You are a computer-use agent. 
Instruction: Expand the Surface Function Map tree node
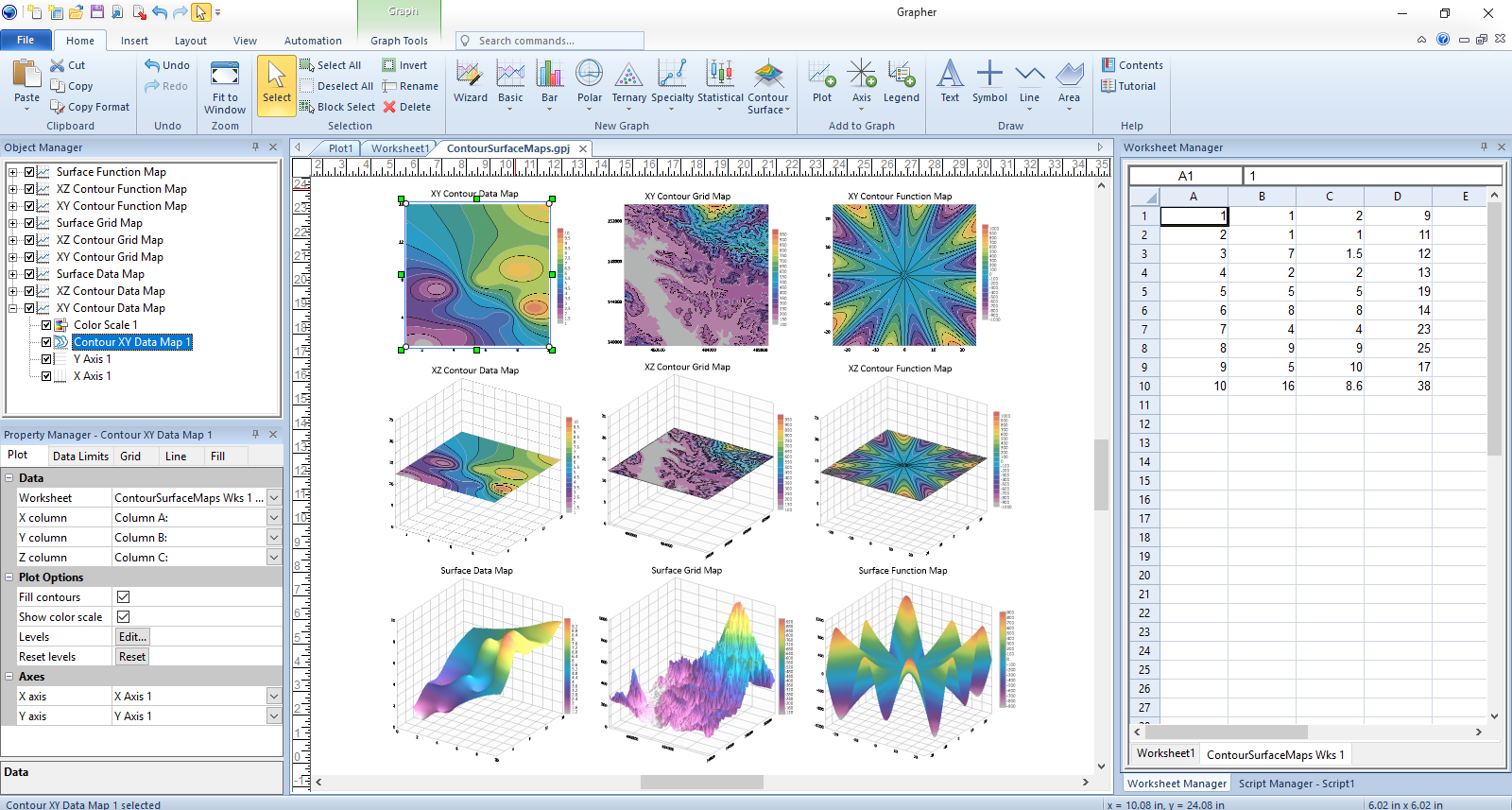click(13, 172)
